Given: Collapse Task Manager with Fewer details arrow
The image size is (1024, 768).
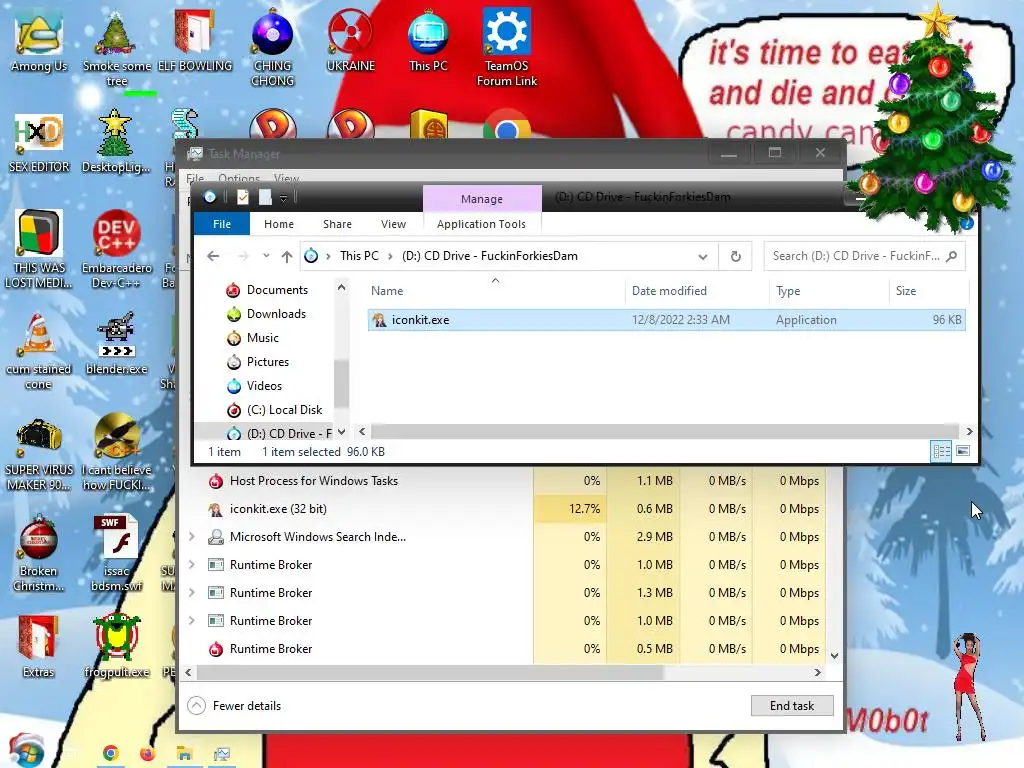Looking at the screenshot, I should point(197,705).
